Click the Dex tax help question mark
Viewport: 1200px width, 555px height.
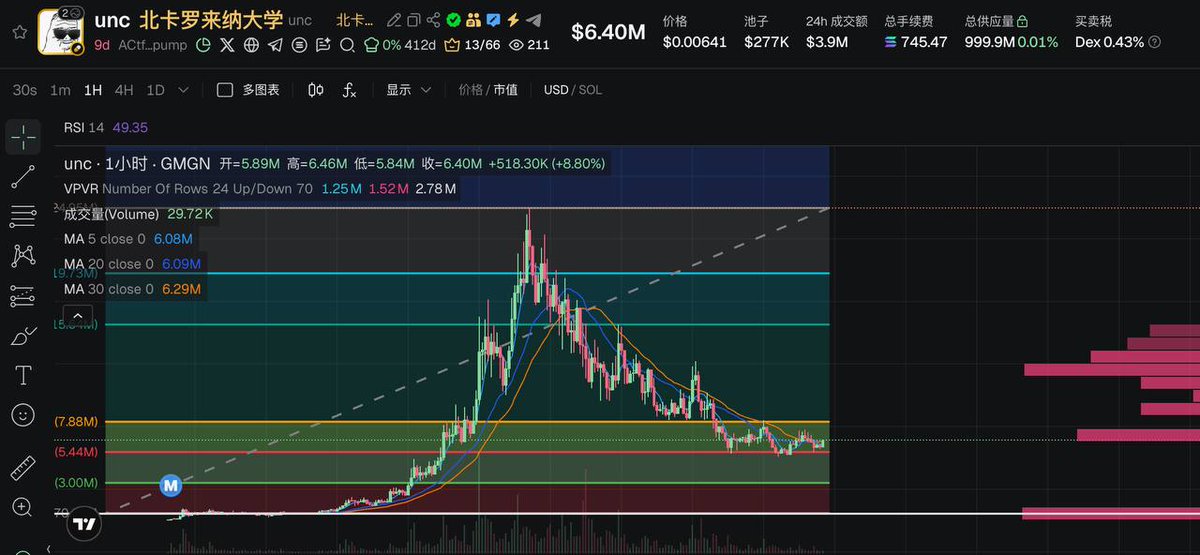click(1156, 42)
